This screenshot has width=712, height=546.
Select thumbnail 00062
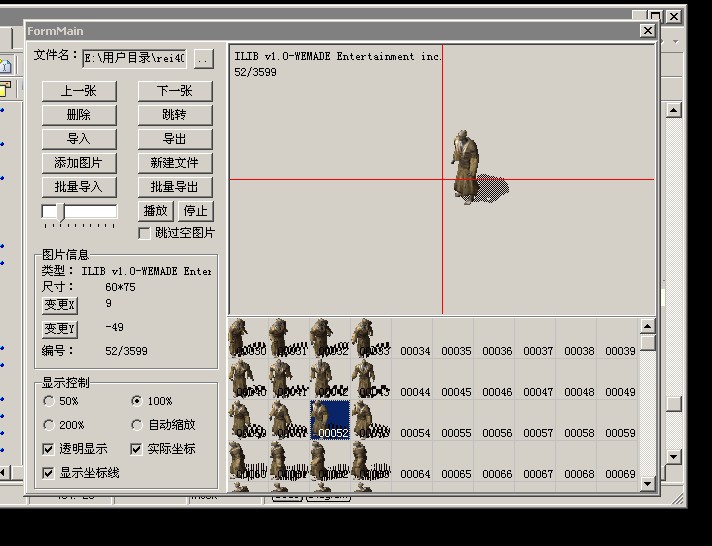click(x=330, y=461)
